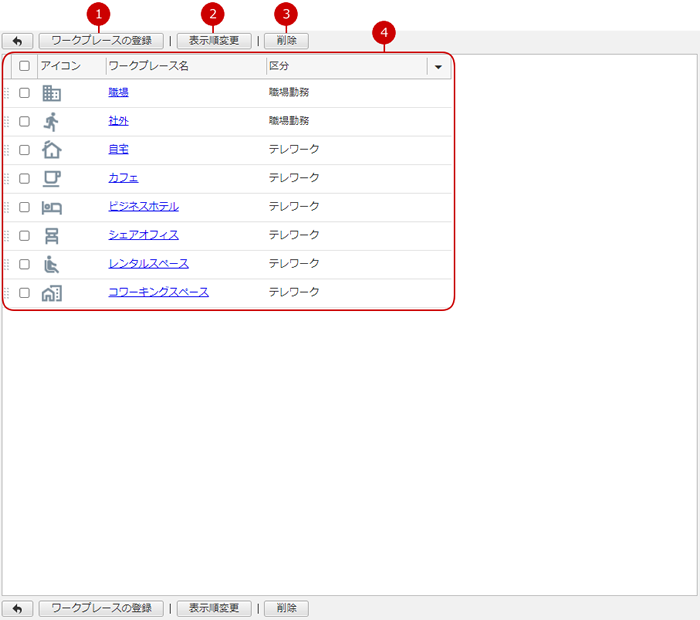Click the office building icon for 職場
The height and width of the screenshot is (620, 700).
pyautogui.click(x=52, y=93)
